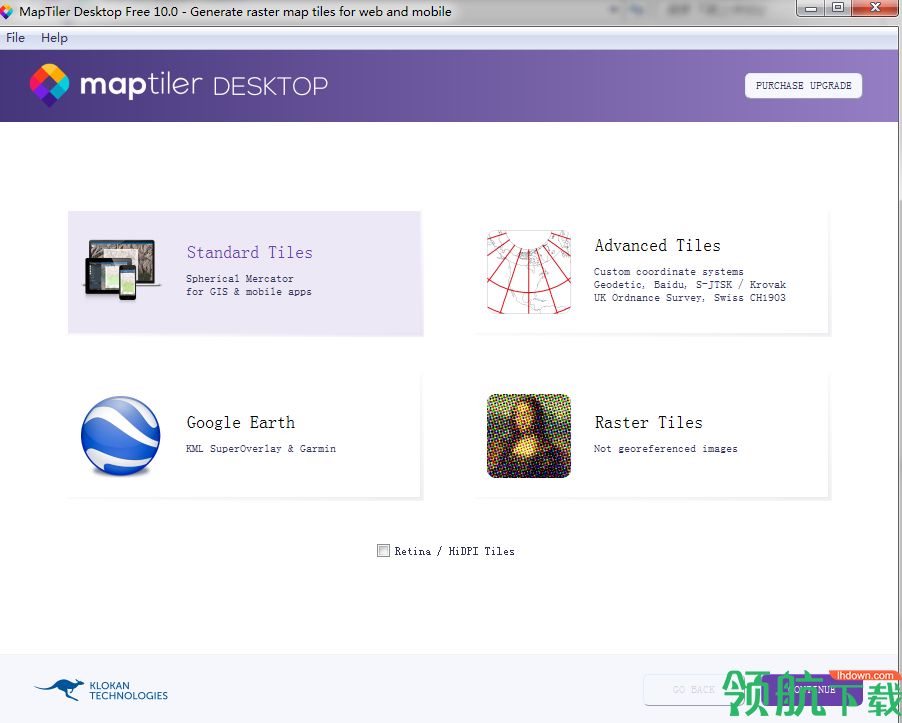The width and height of the screenshot is (902, 723).
Task: Click 'Geodetic, Baidu, S-JTSK / Krovak' line
Action: pos(690,285)
